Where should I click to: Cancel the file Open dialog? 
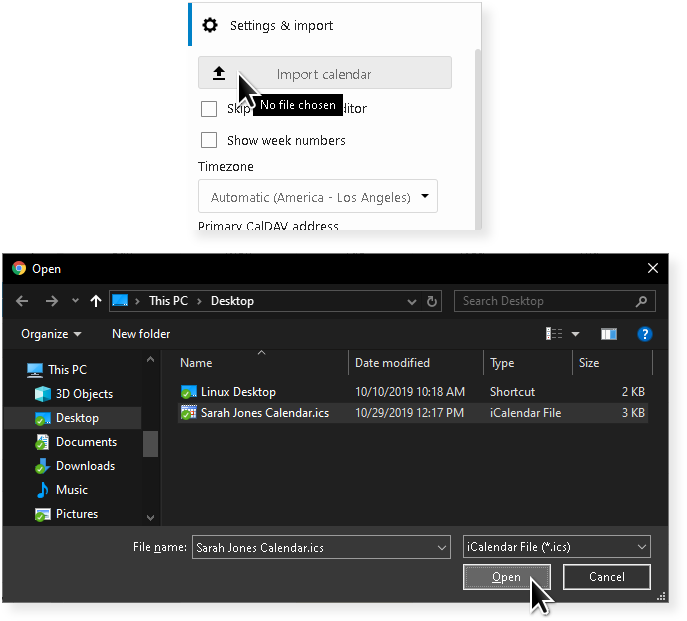tap(606, 577)
